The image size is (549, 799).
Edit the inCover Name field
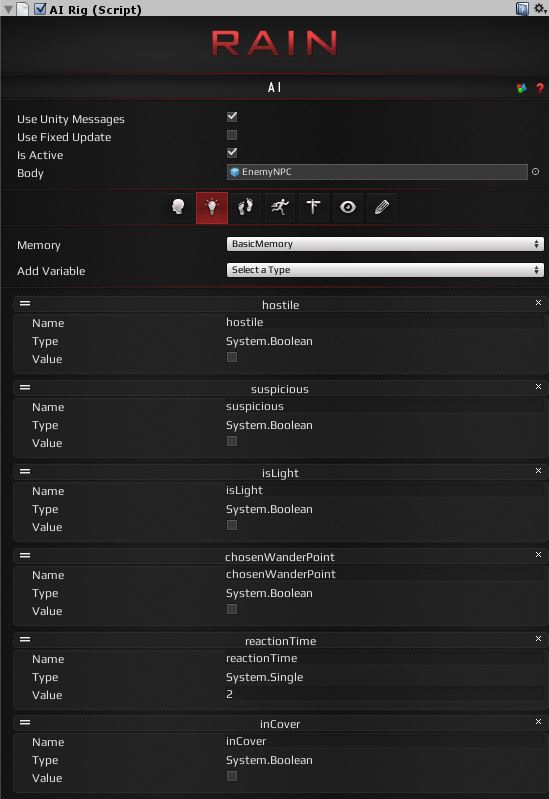[x=385, y=741]
